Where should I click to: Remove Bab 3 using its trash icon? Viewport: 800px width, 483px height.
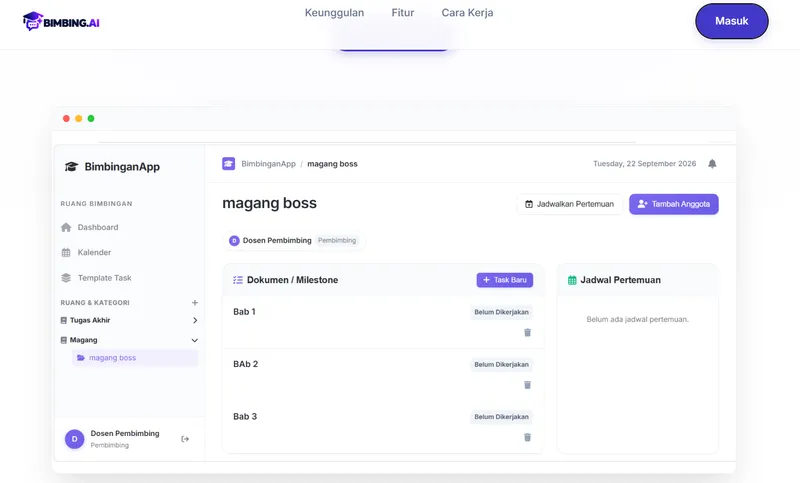click(528, 437)
